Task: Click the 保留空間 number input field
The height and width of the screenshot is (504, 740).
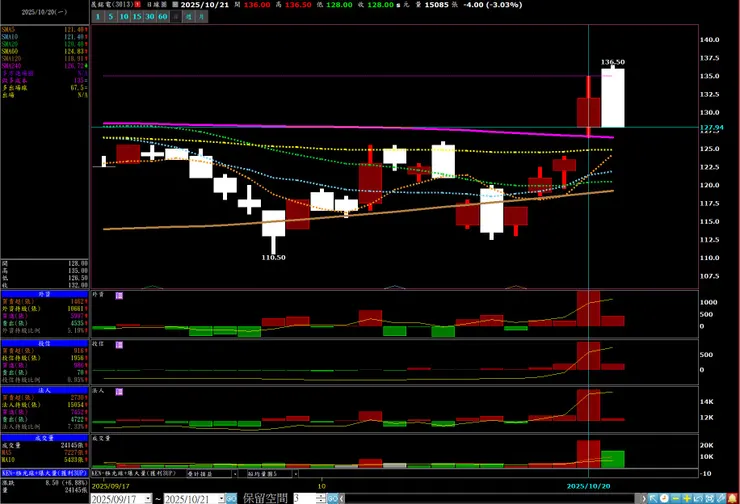Action: pyautogui.click(x=304, y=498)
